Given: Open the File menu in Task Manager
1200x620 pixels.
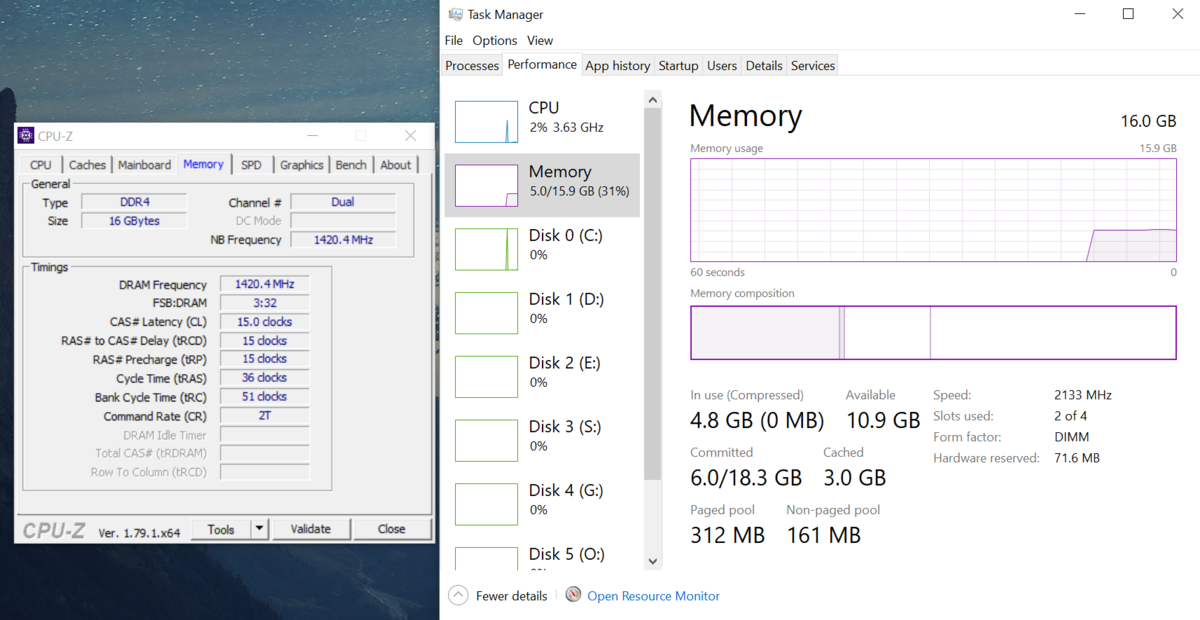Looking at the screenshot, I should tap(454, 40).
